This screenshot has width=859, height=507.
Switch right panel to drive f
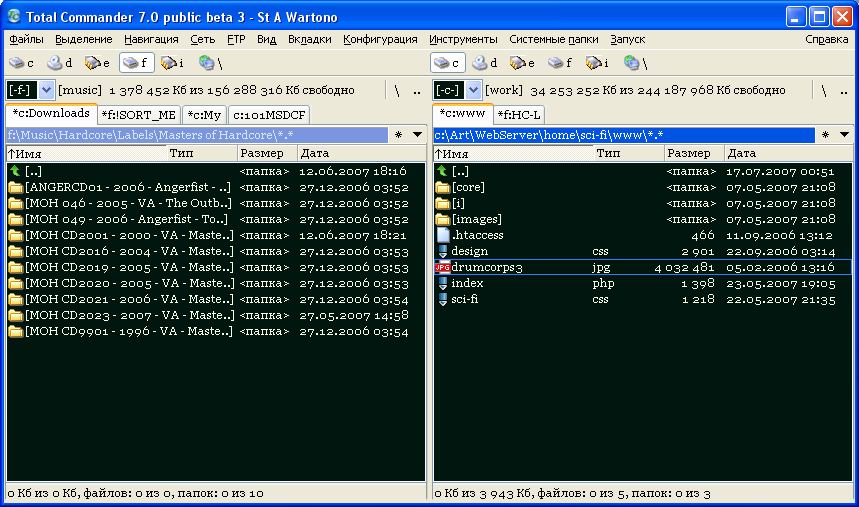tap(560, 63)
